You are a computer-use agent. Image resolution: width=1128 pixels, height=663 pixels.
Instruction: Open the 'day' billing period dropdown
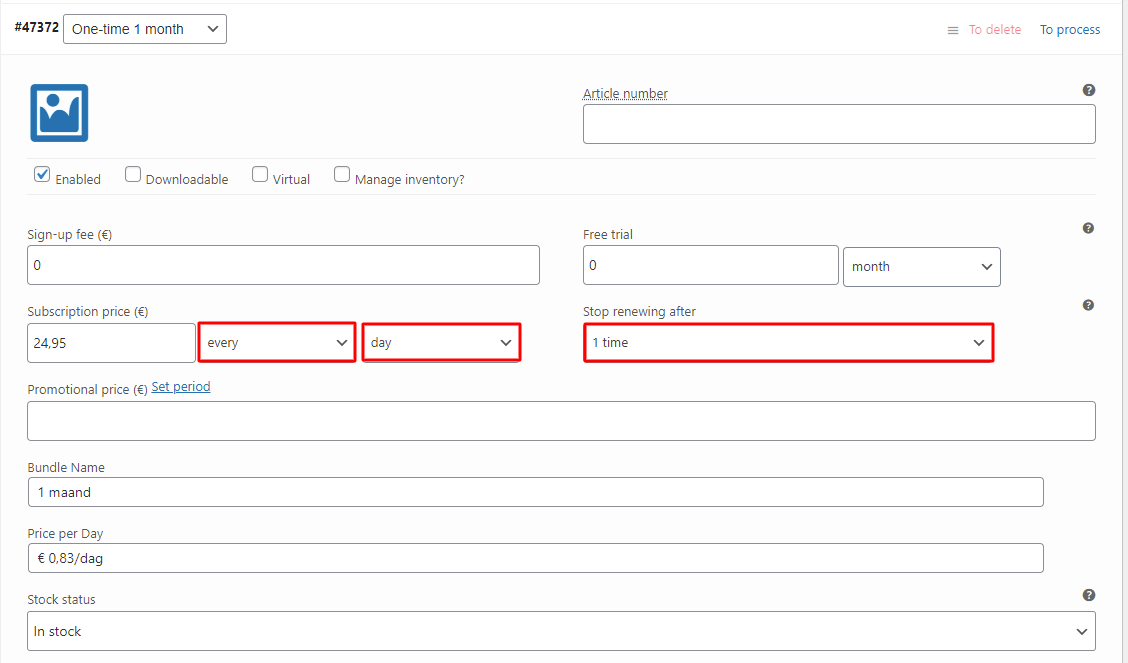tap(440, 342)
